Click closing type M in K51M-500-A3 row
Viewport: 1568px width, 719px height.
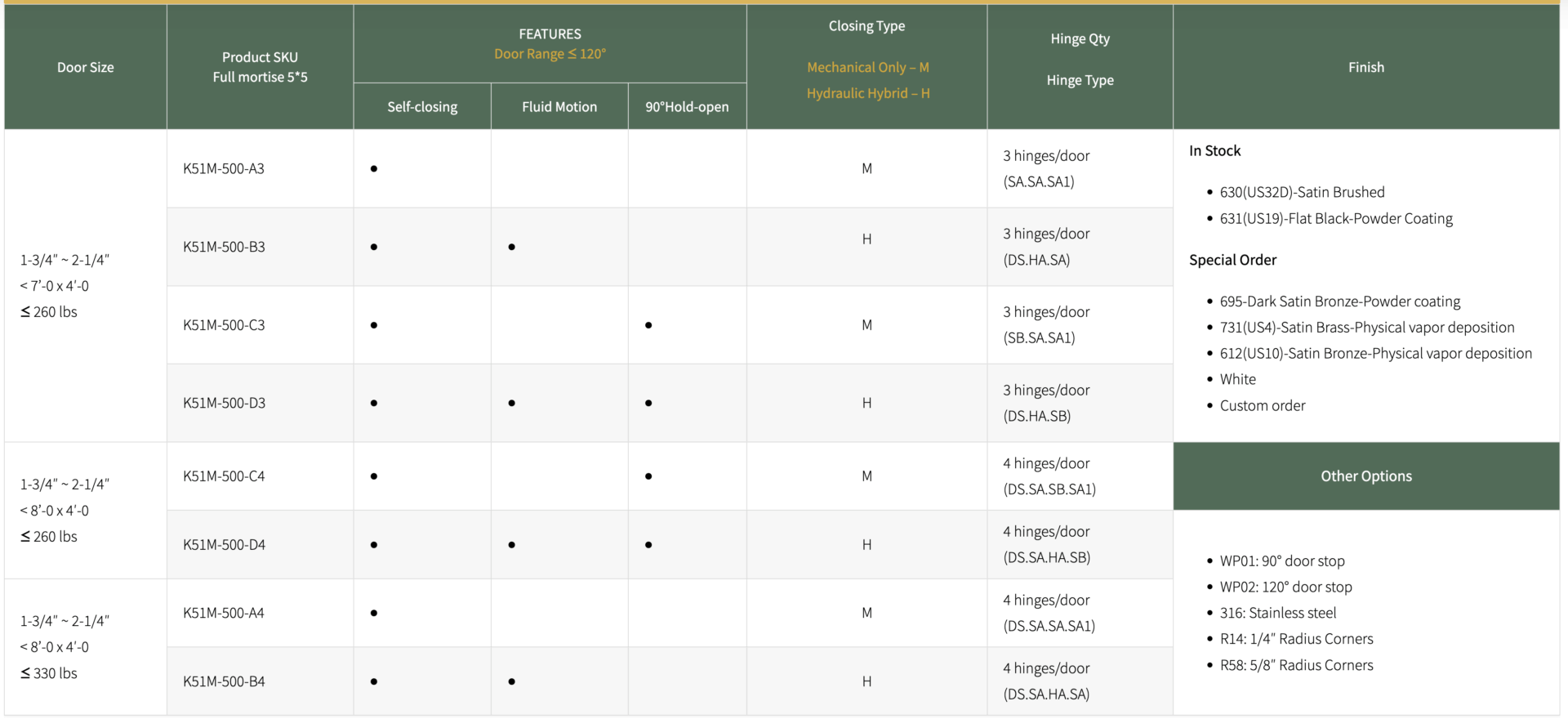[867, 168]
